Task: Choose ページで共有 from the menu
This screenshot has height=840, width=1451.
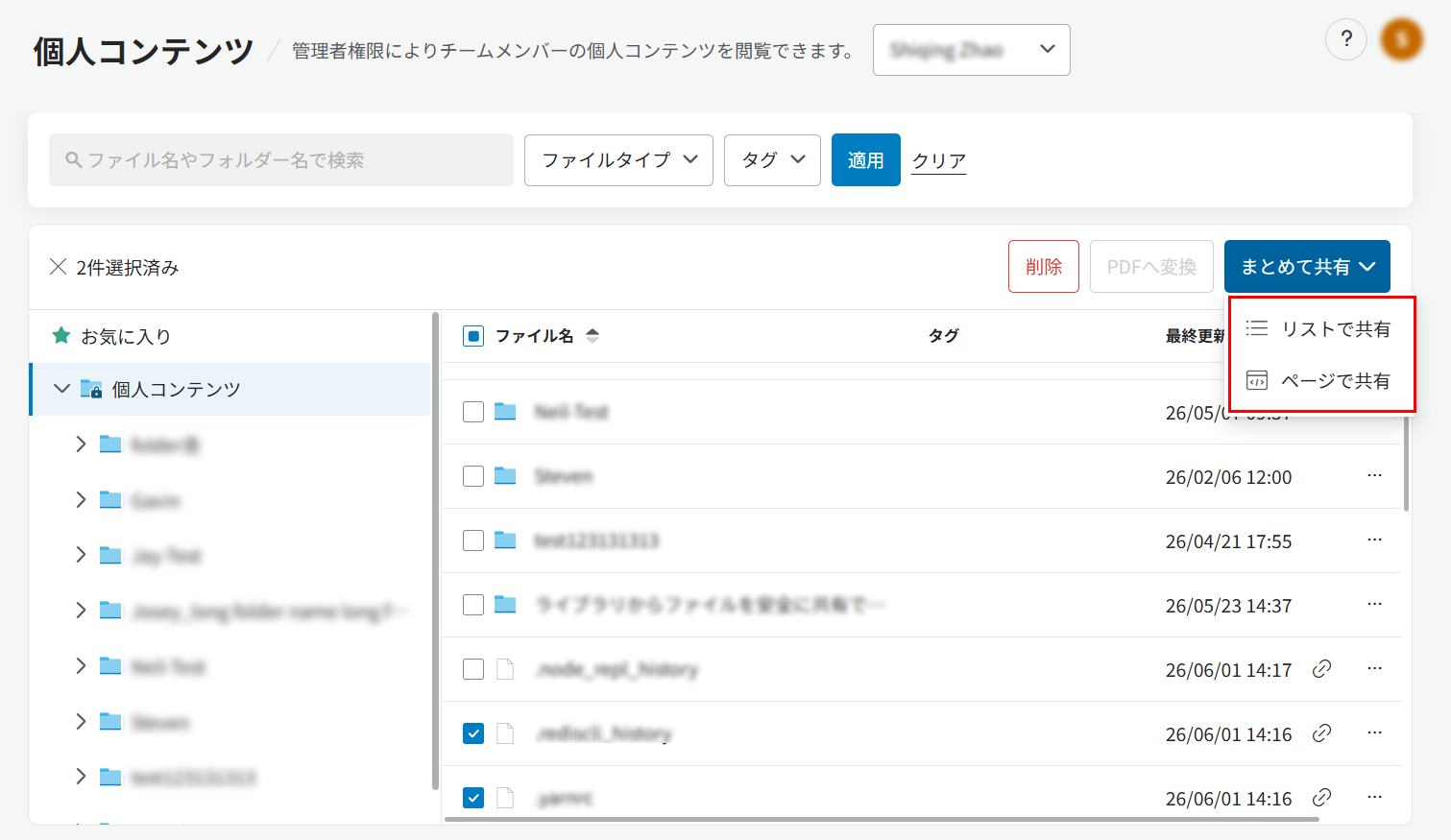Action: 1321,380
